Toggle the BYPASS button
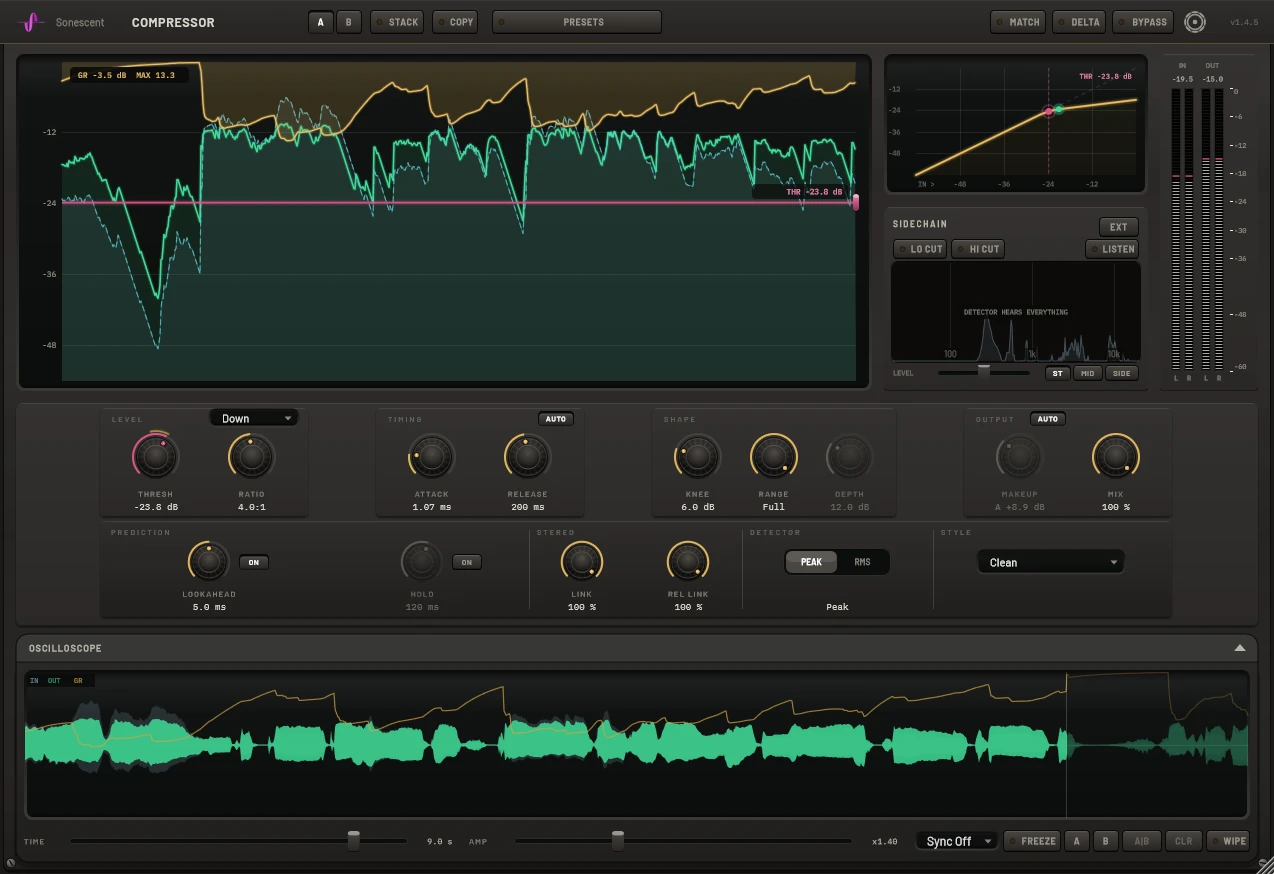The image size is (1274, 874). point(1143,22)
